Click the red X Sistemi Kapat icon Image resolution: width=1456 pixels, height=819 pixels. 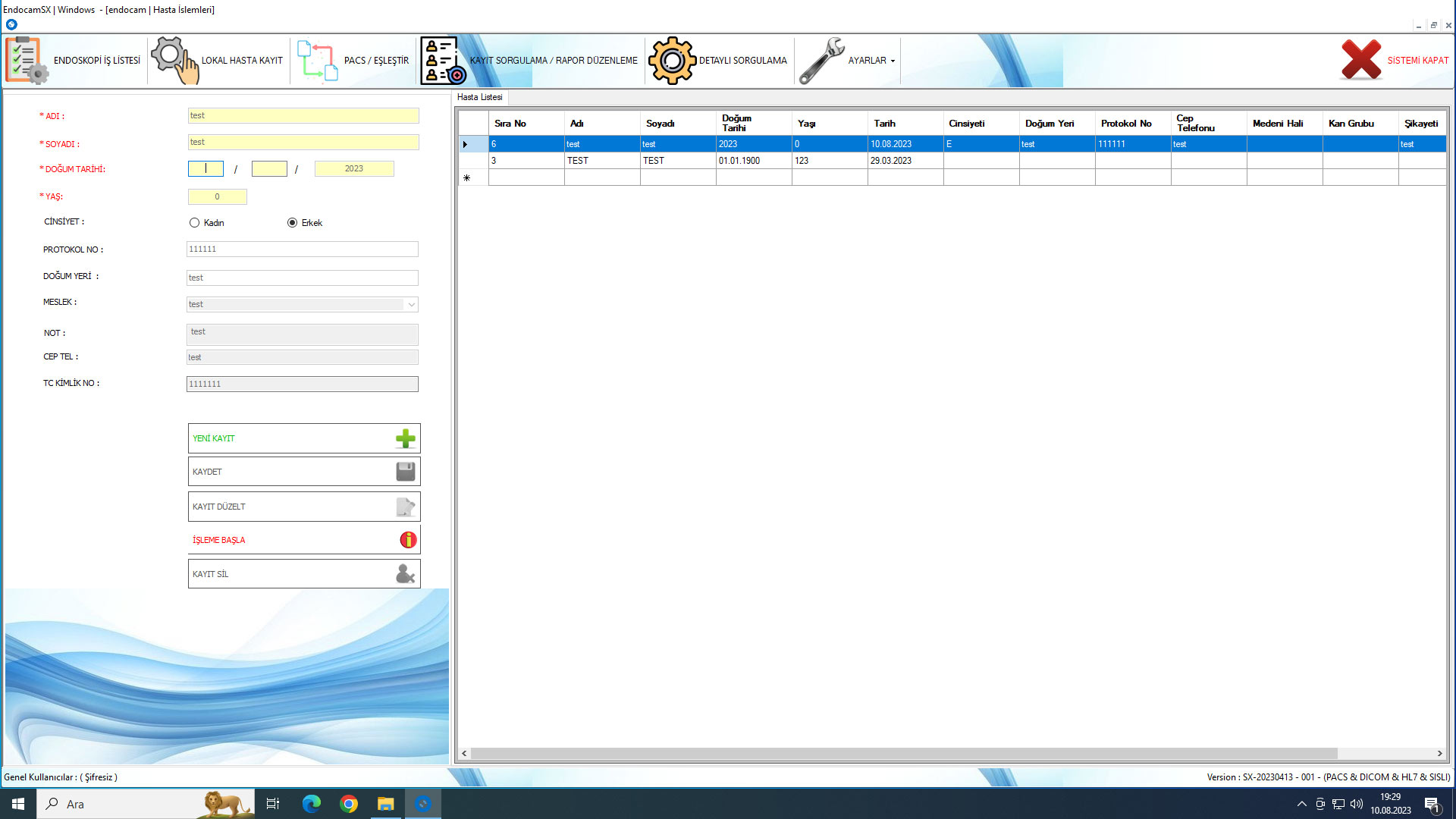1360,60
